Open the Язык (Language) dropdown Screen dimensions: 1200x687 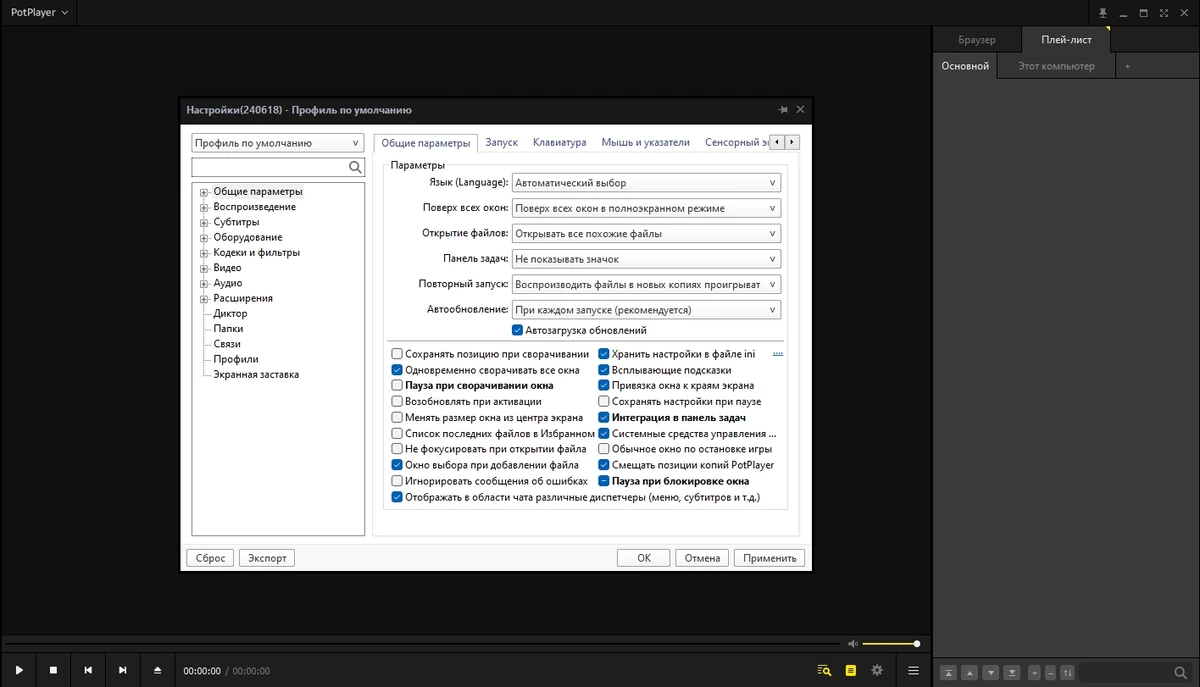point(646,183)
